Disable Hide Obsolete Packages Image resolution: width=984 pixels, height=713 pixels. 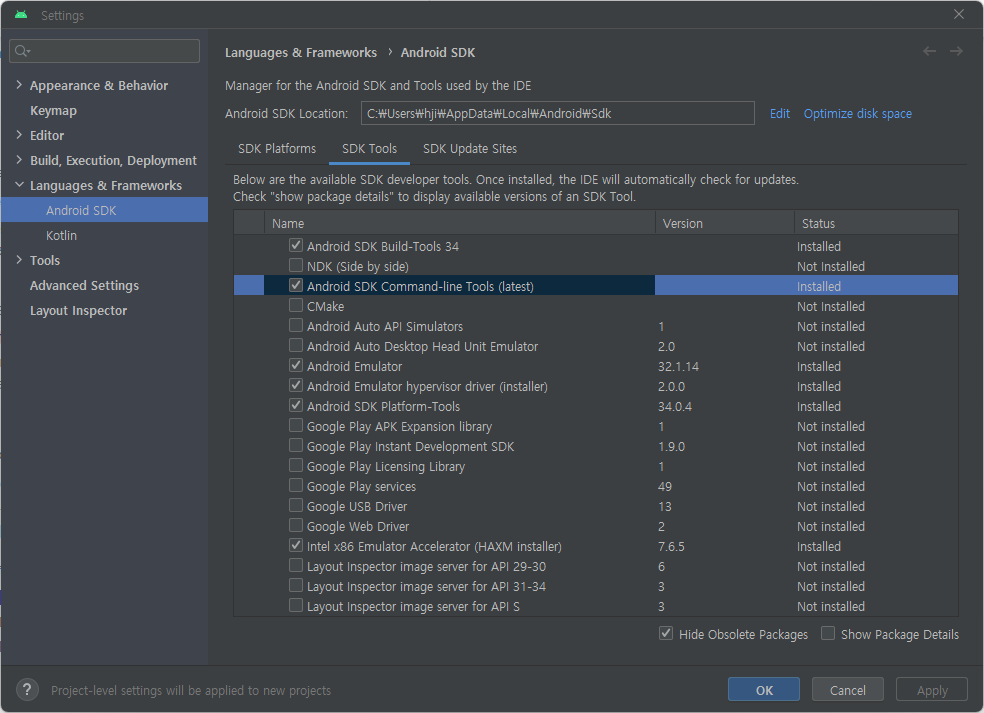(x=666, y=633)
